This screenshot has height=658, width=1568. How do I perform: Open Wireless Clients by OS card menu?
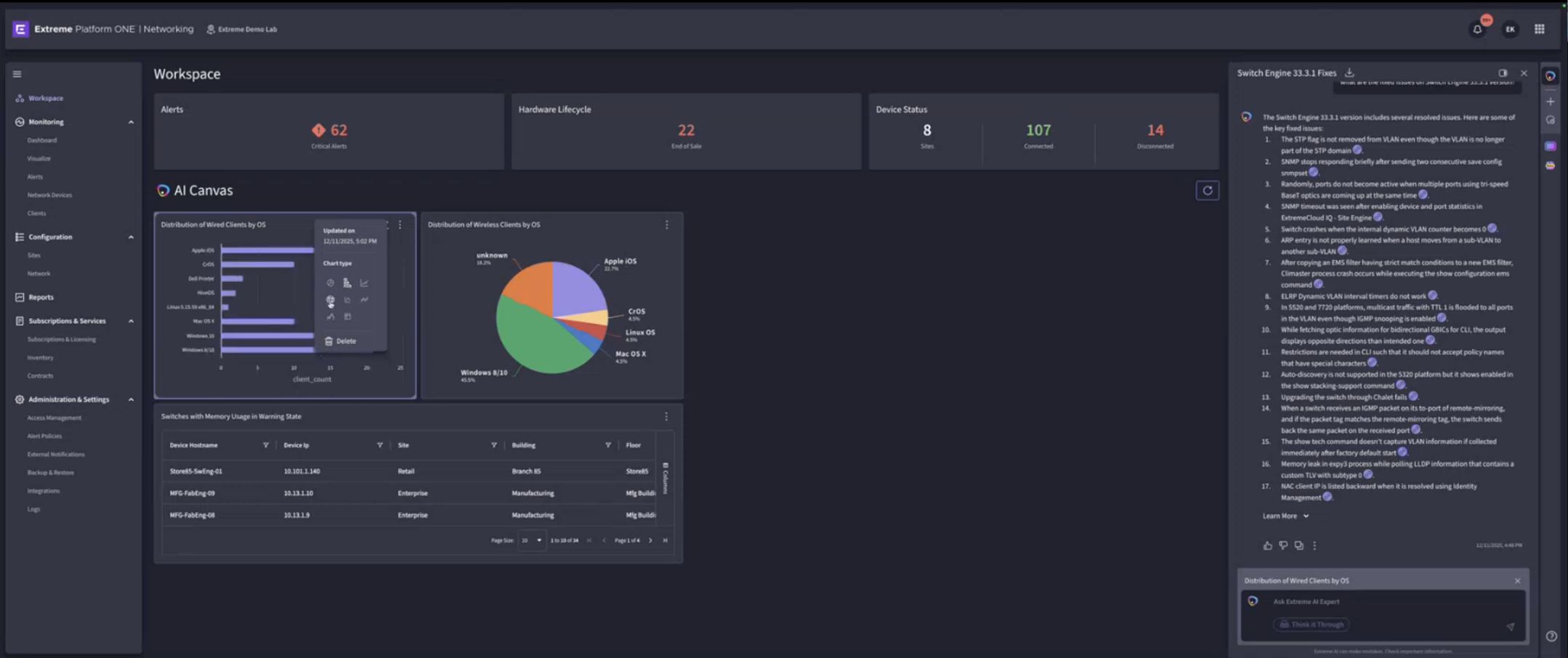[x=666, y=224]
